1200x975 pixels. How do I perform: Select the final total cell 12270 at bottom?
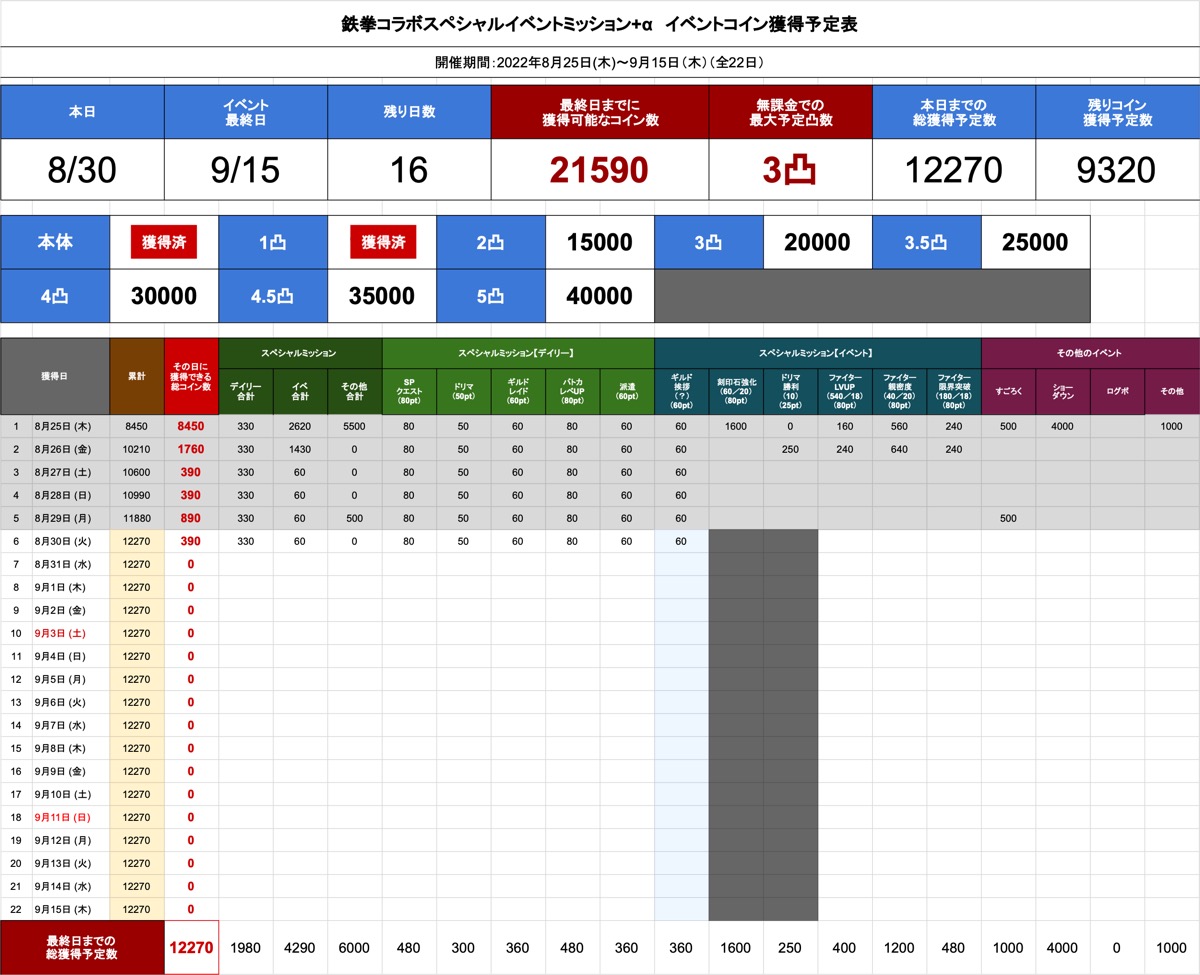click(x=190, y=947)
